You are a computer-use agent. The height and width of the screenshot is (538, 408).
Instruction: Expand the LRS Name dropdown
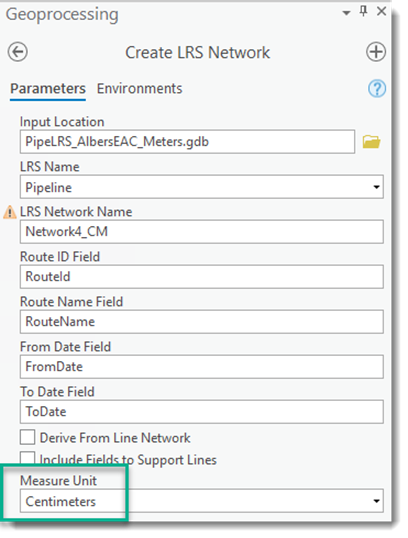pos(376,187)
